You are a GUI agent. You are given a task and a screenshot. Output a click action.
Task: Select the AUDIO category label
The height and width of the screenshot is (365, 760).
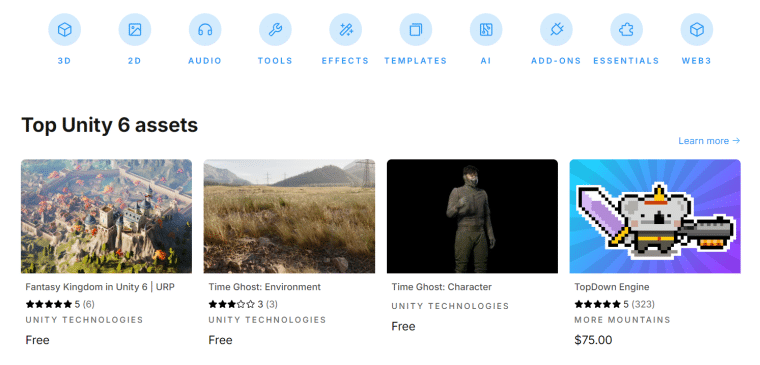205,61
